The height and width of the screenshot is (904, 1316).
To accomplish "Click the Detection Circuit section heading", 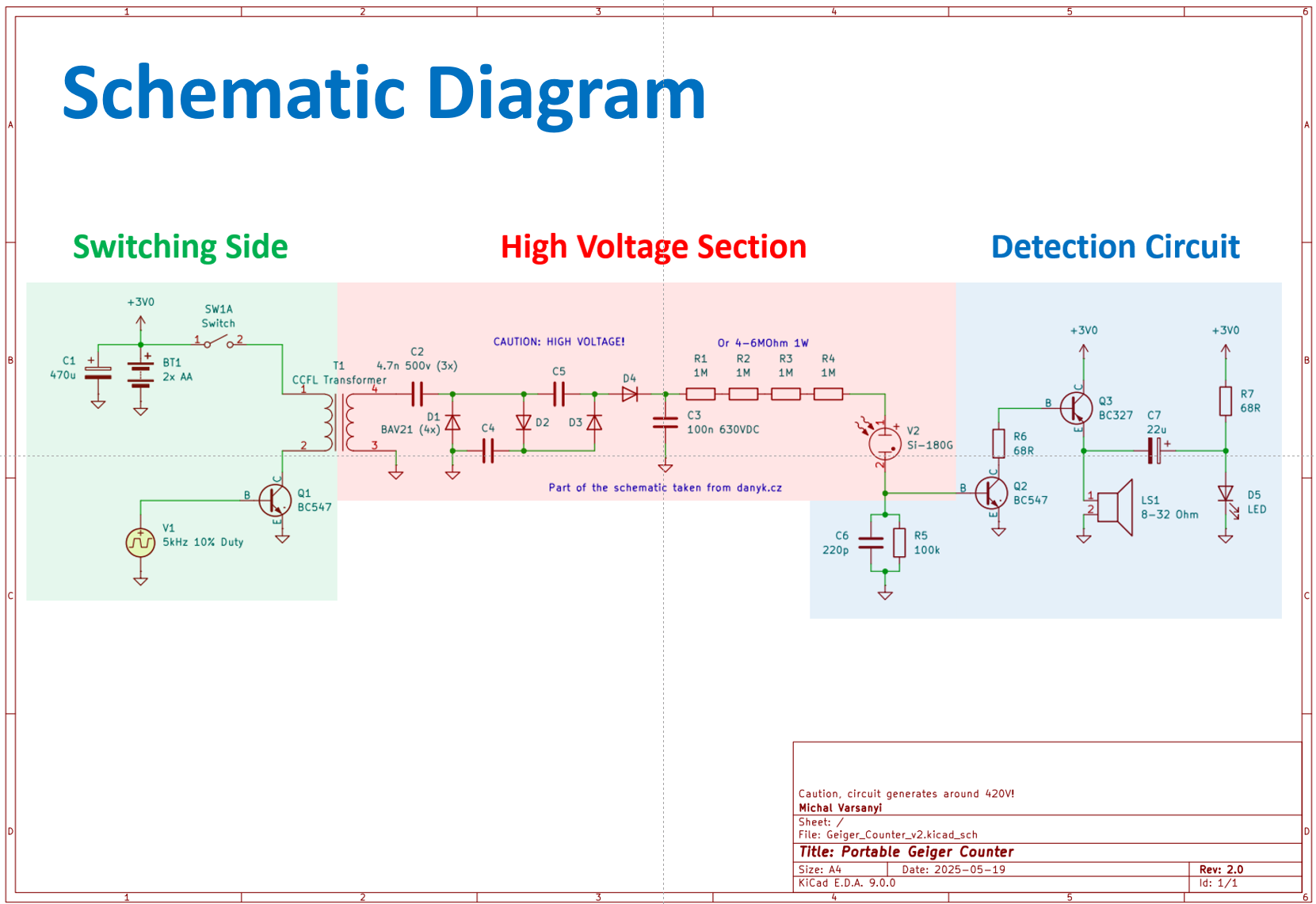I will coord(1114,246).
